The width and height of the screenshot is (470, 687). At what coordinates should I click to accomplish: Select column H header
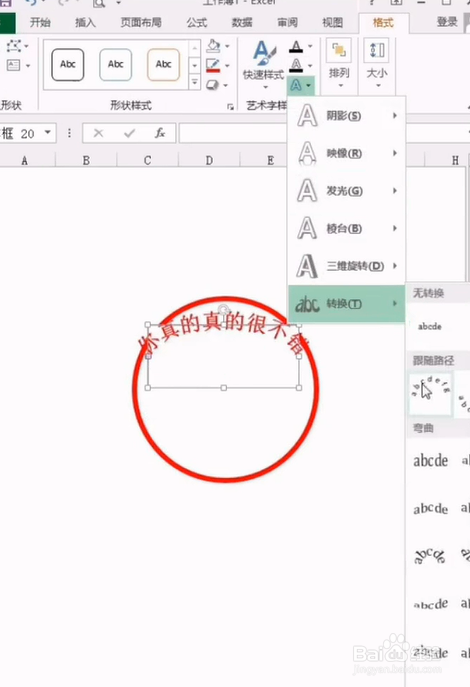pyautogui.click(x=456, y=161)
